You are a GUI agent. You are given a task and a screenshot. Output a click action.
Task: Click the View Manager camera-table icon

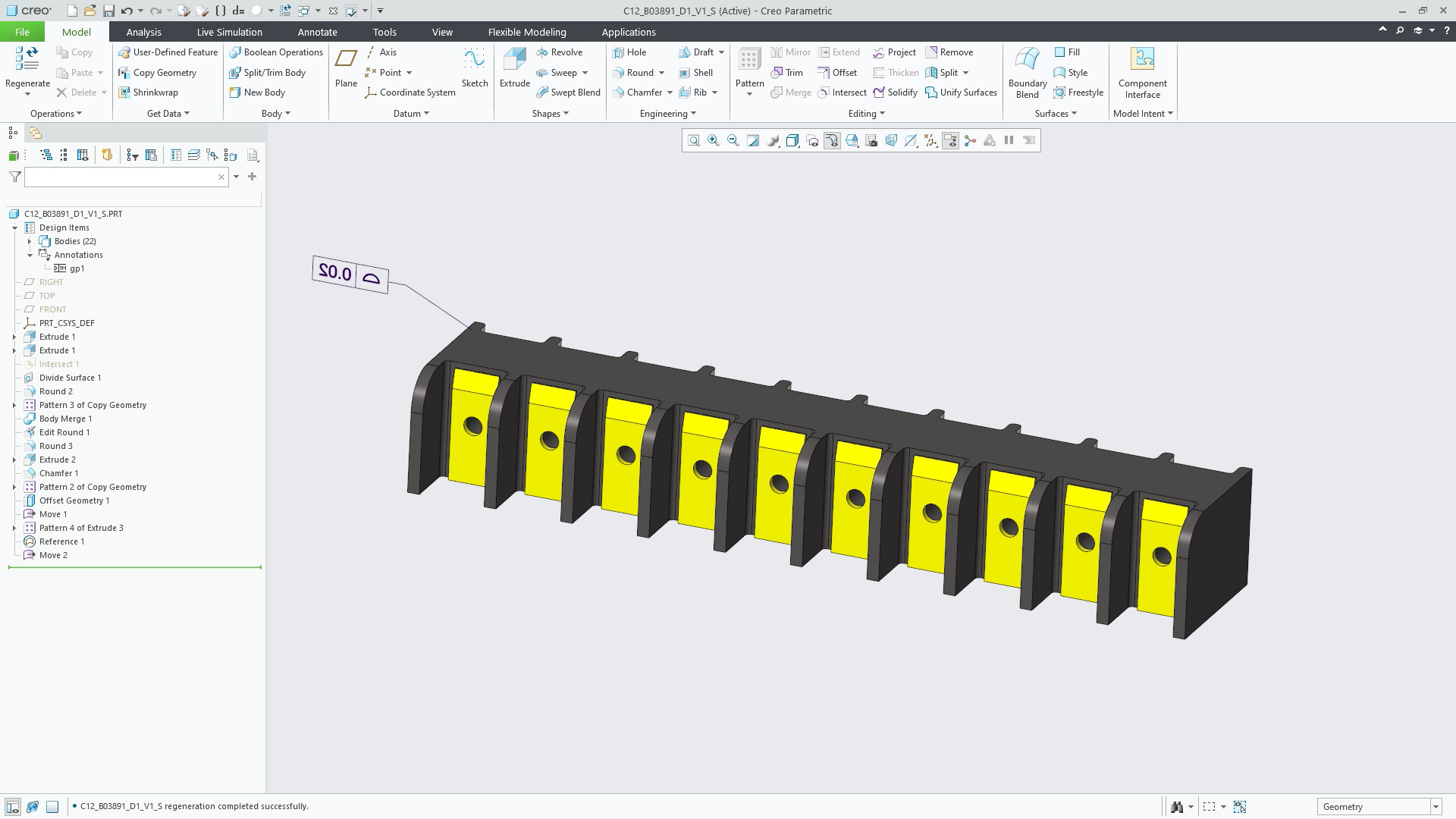click(871, 140)
